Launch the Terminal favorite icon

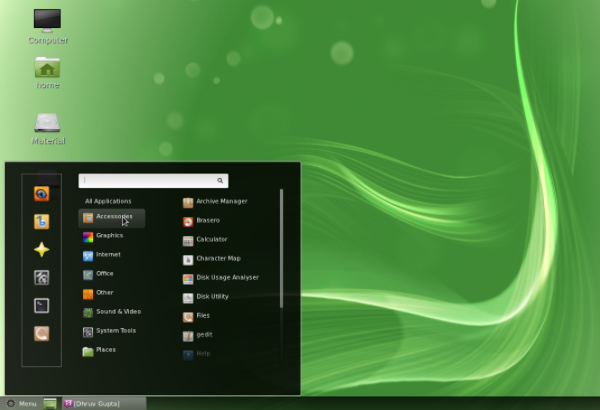pos(41,306)
